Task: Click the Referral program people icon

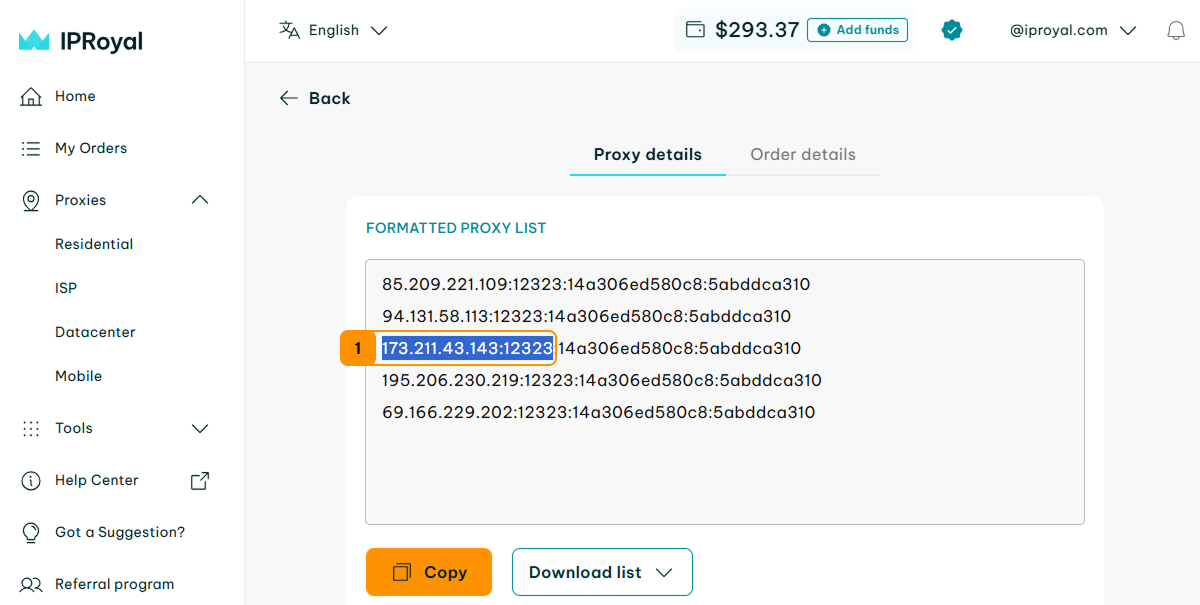Action: tap(32, 584)
